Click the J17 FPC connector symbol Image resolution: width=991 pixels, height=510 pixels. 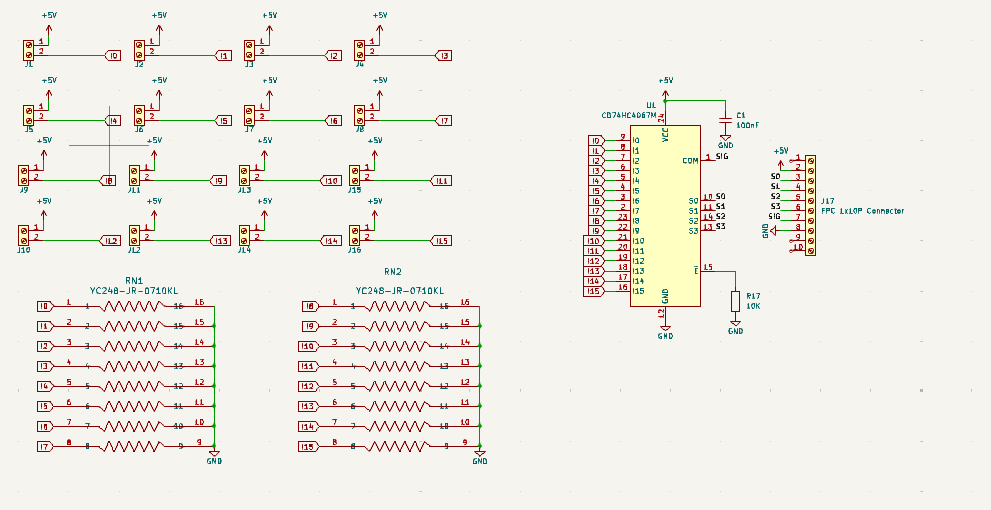[x=810, y=205]
